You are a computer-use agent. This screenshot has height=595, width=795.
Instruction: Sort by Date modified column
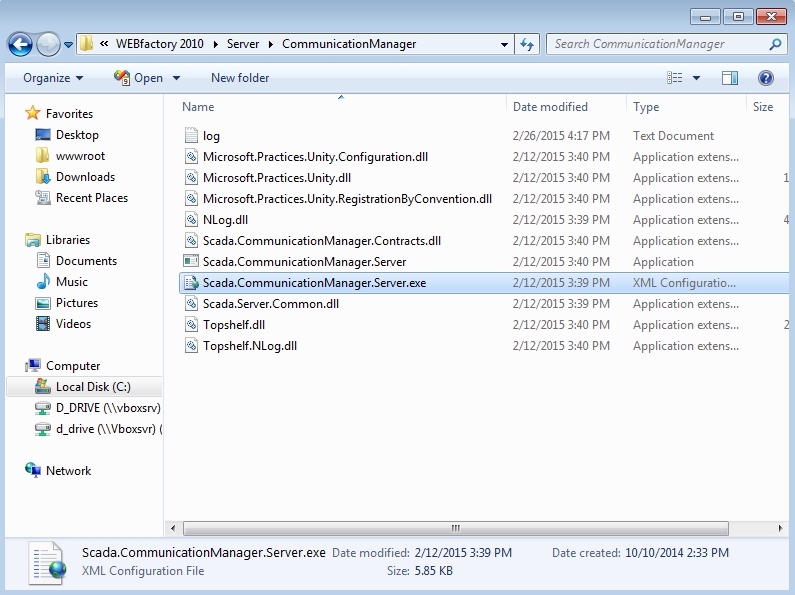coord(550,107)
